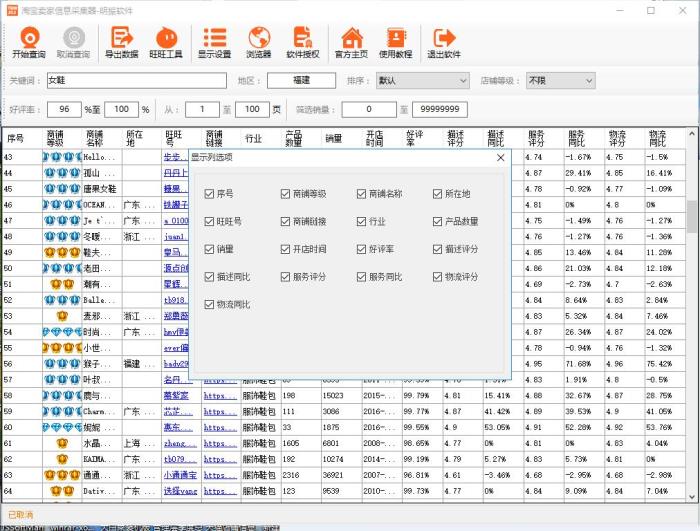Click diamond level icons in row 60

(62, 427)
